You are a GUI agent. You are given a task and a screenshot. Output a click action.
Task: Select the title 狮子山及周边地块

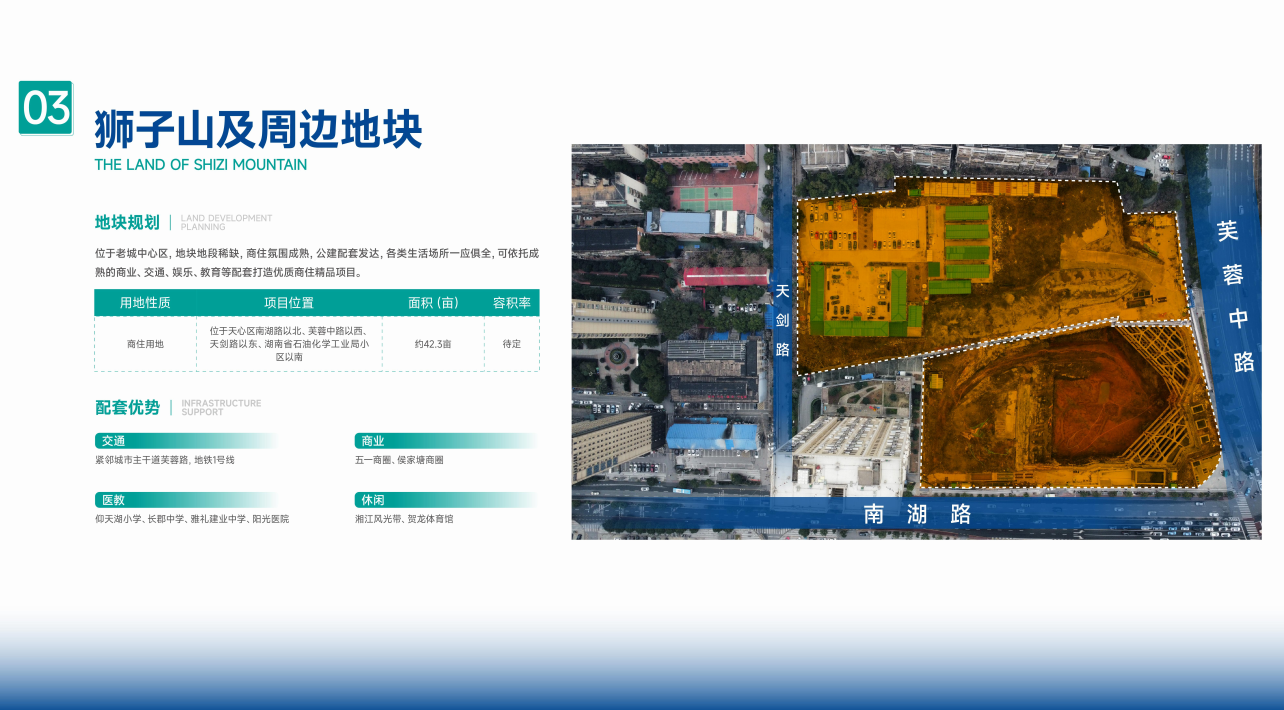[x=258, y=130]
